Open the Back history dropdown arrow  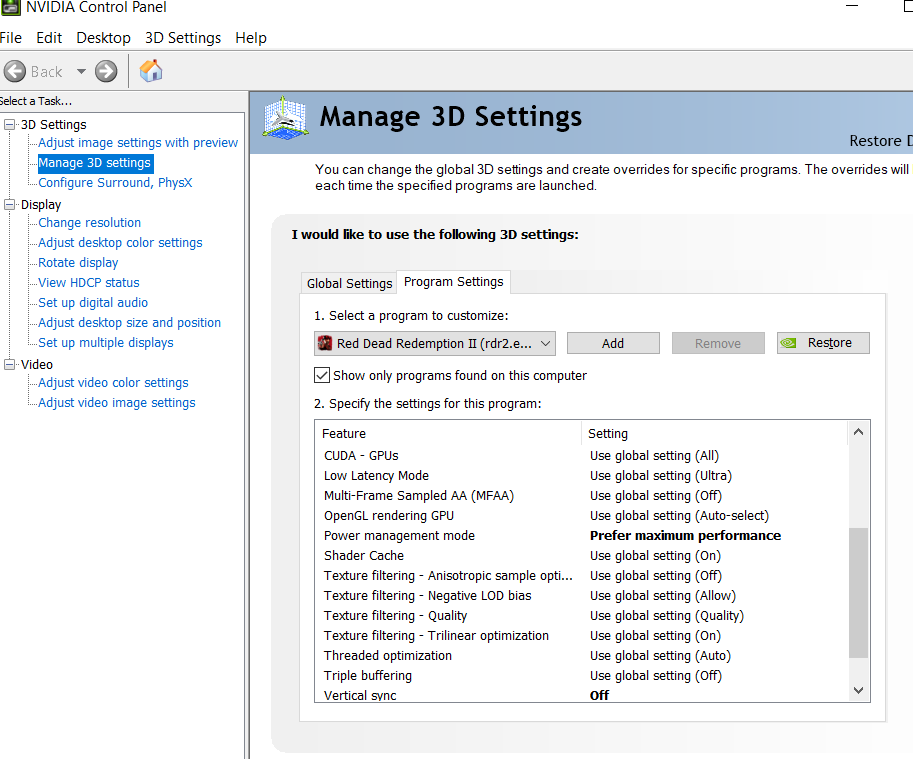[x=82, y=72]
